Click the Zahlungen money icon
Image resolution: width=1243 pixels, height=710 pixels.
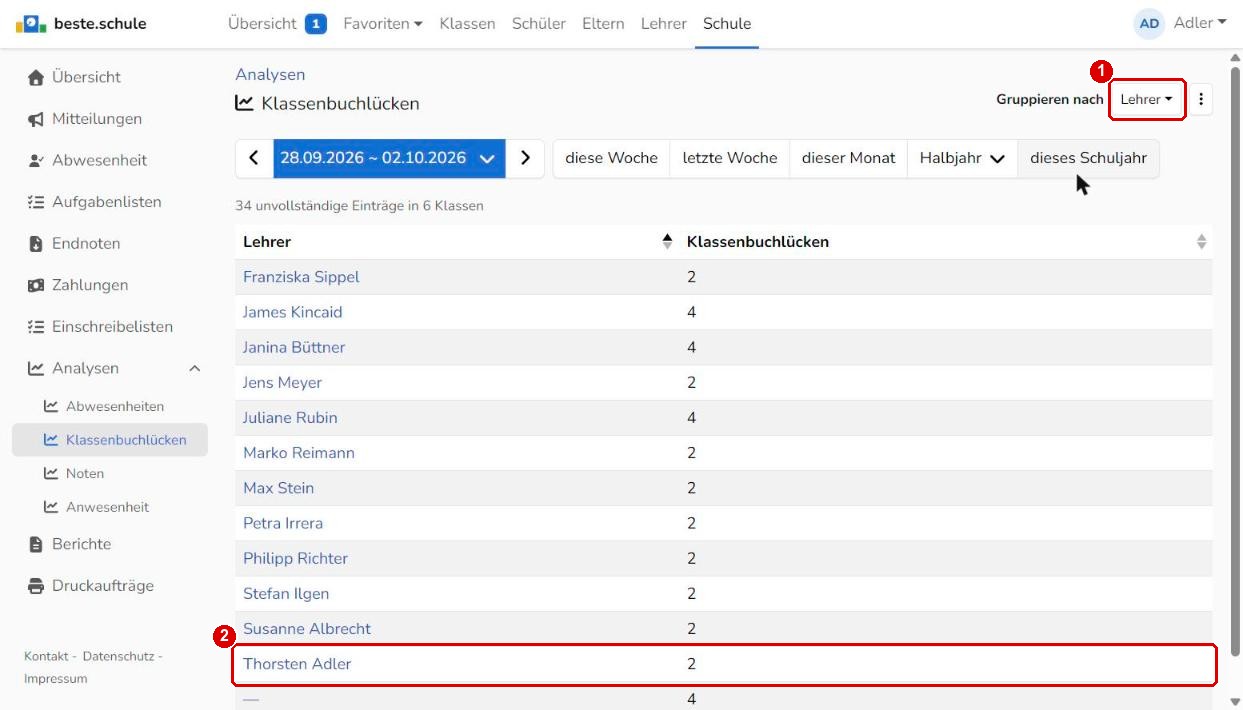coord(36,285)
